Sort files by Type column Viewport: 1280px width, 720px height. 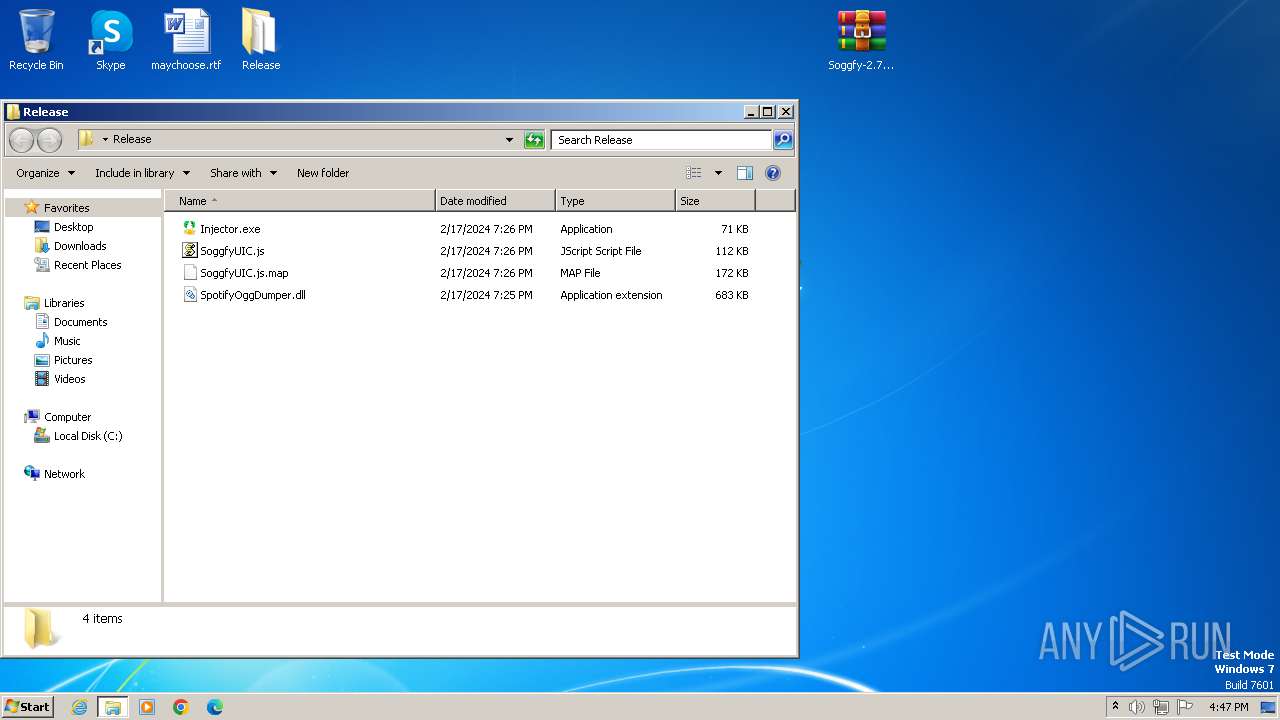tap(615, 201)
